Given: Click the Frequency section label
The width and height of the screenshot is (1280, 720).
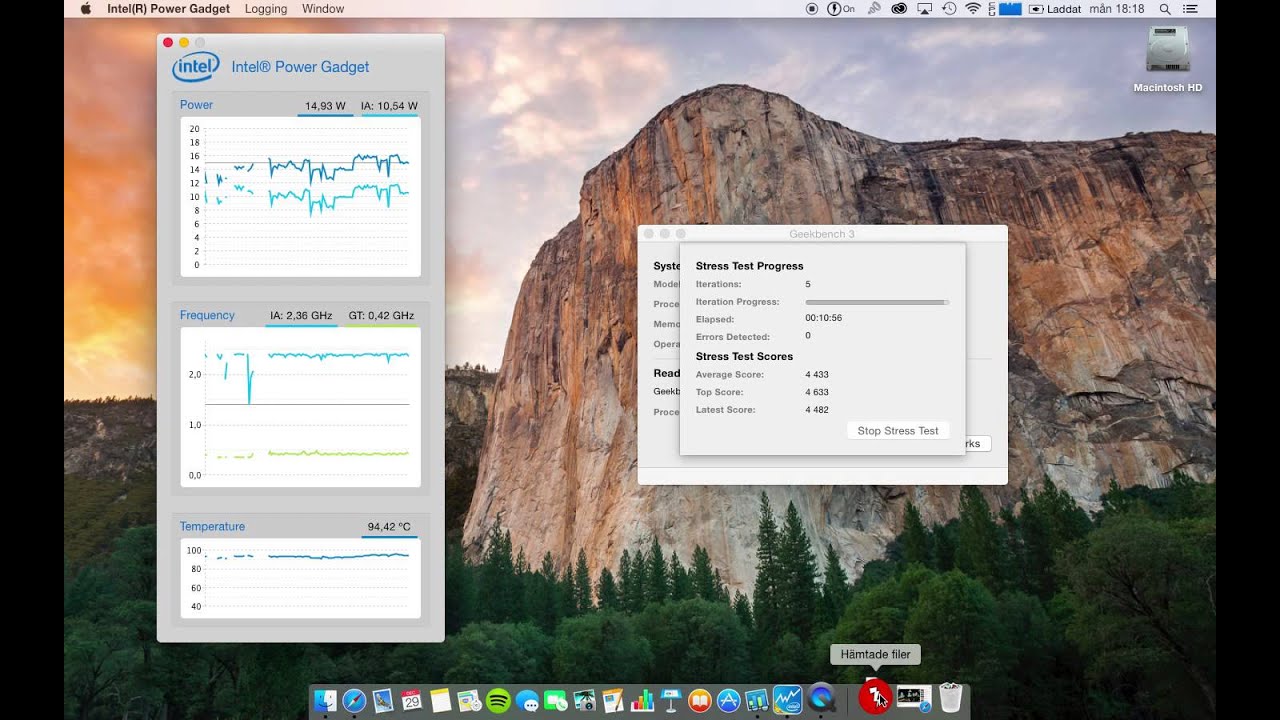Looking at the screenshot, I should [x=207, y=315].
